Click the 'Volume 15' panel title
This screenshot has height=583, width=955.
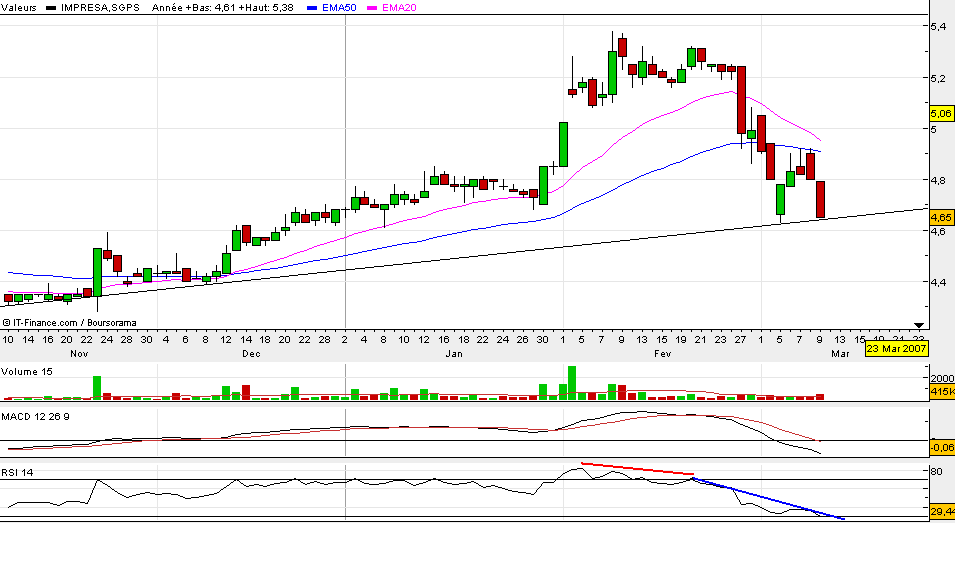pos(27,372)
